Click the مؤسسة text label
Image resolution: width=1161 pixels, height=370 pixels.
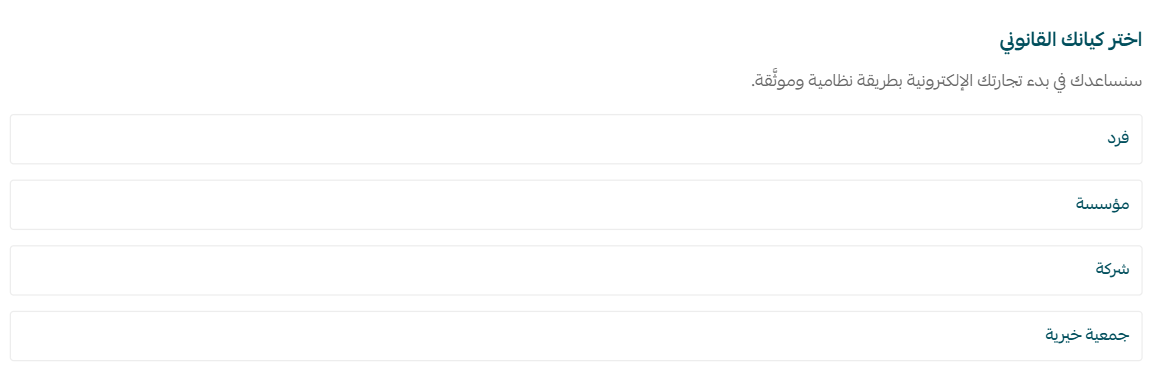[x=1103, y=204]
